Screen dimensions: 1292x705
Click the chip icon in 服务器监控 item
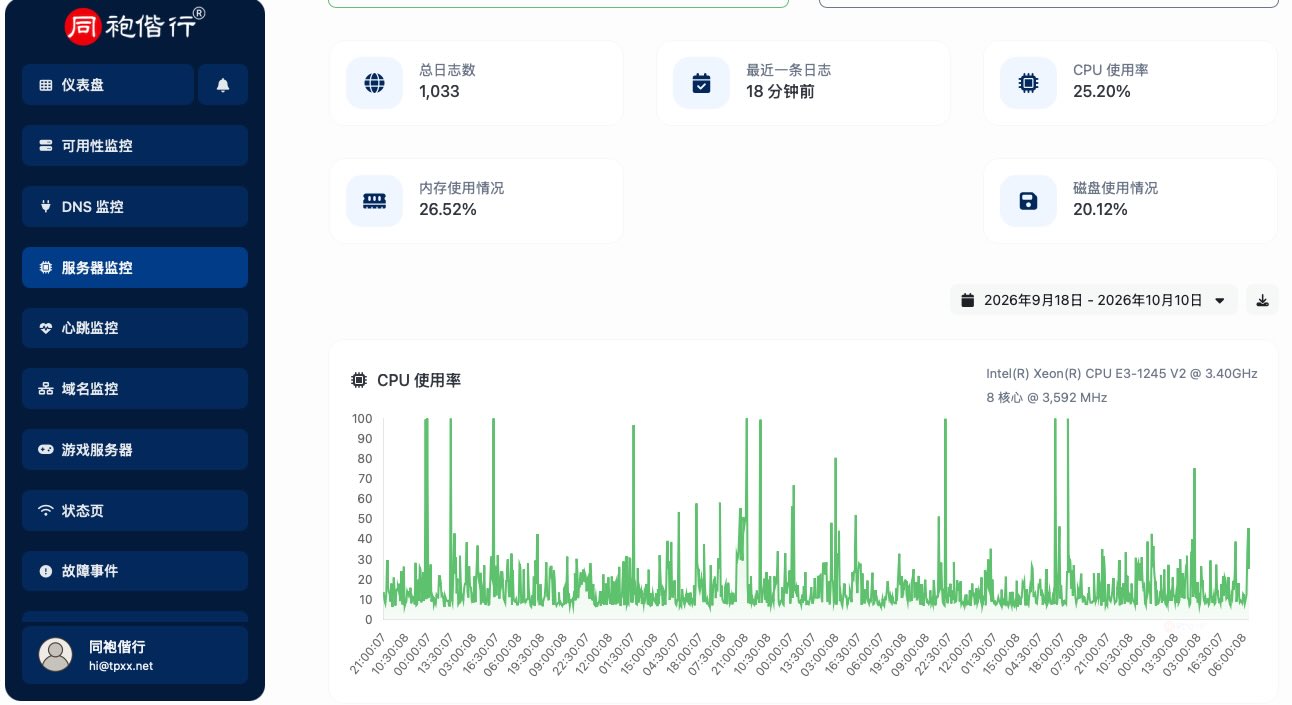click(46, 268)
